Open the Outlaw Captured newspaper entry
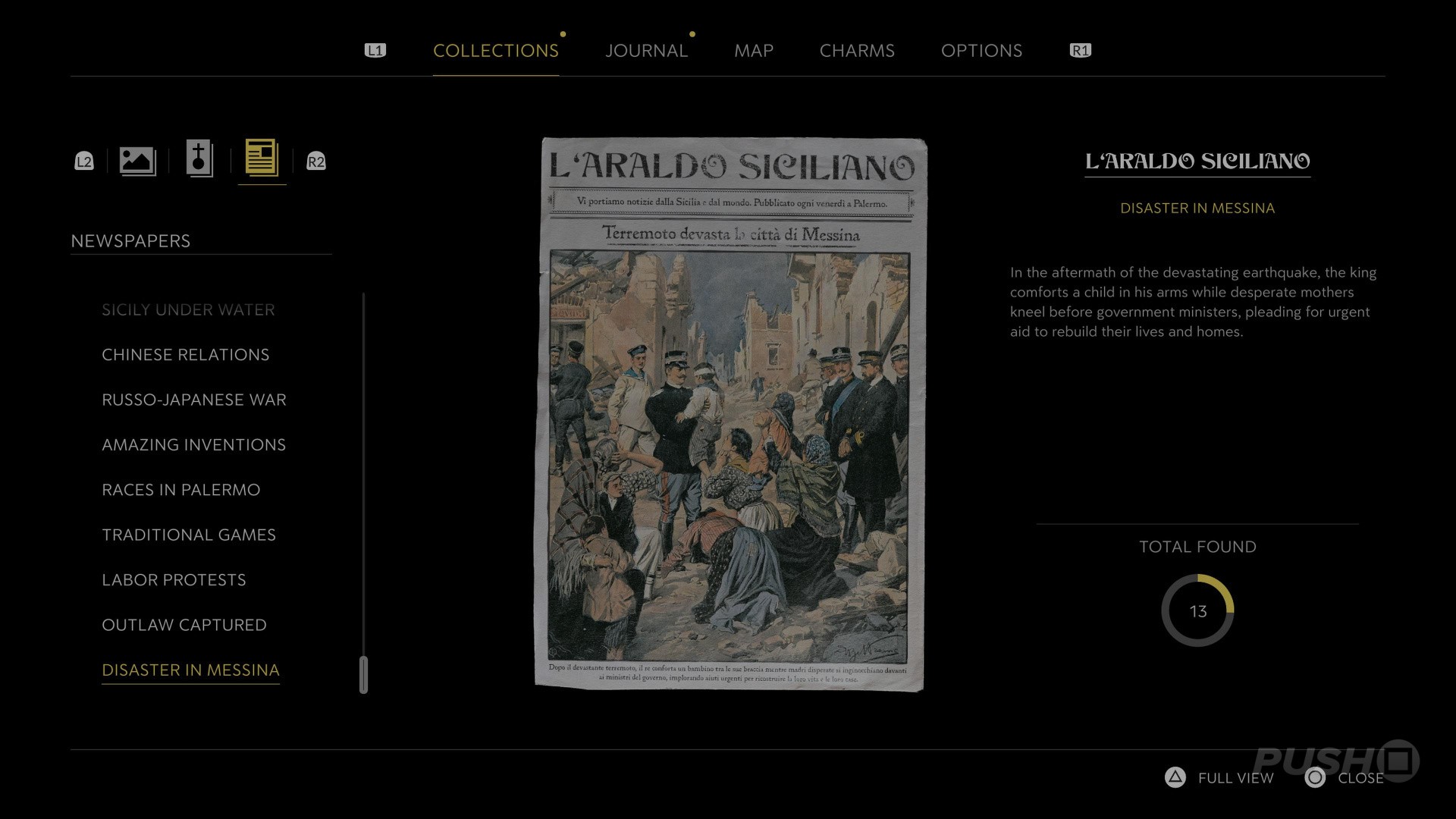The width and height of the screenshot is (1456, 819). (x=184, y=625)
